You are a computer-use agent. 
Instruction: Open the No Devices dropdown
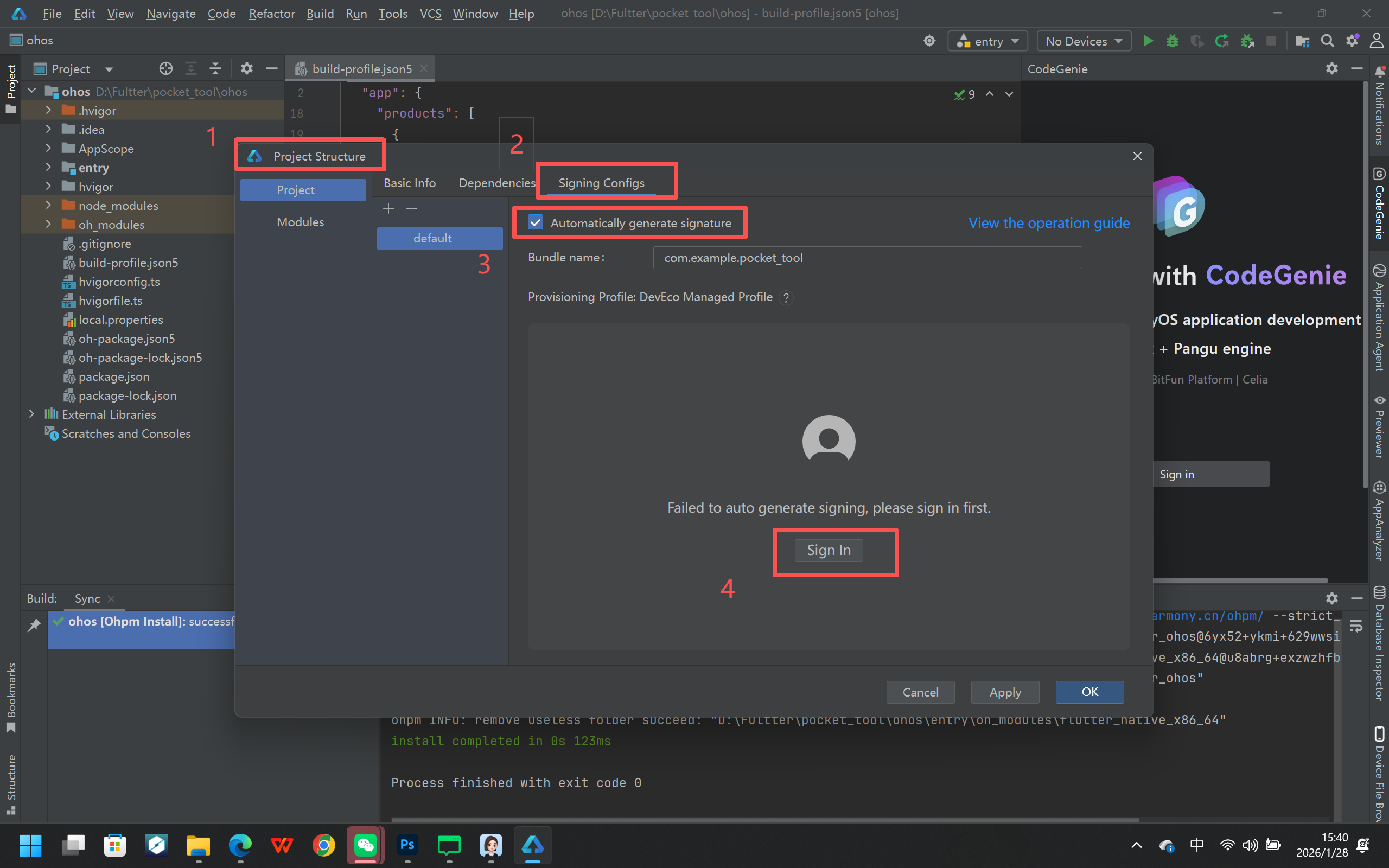coord(1083,41)
